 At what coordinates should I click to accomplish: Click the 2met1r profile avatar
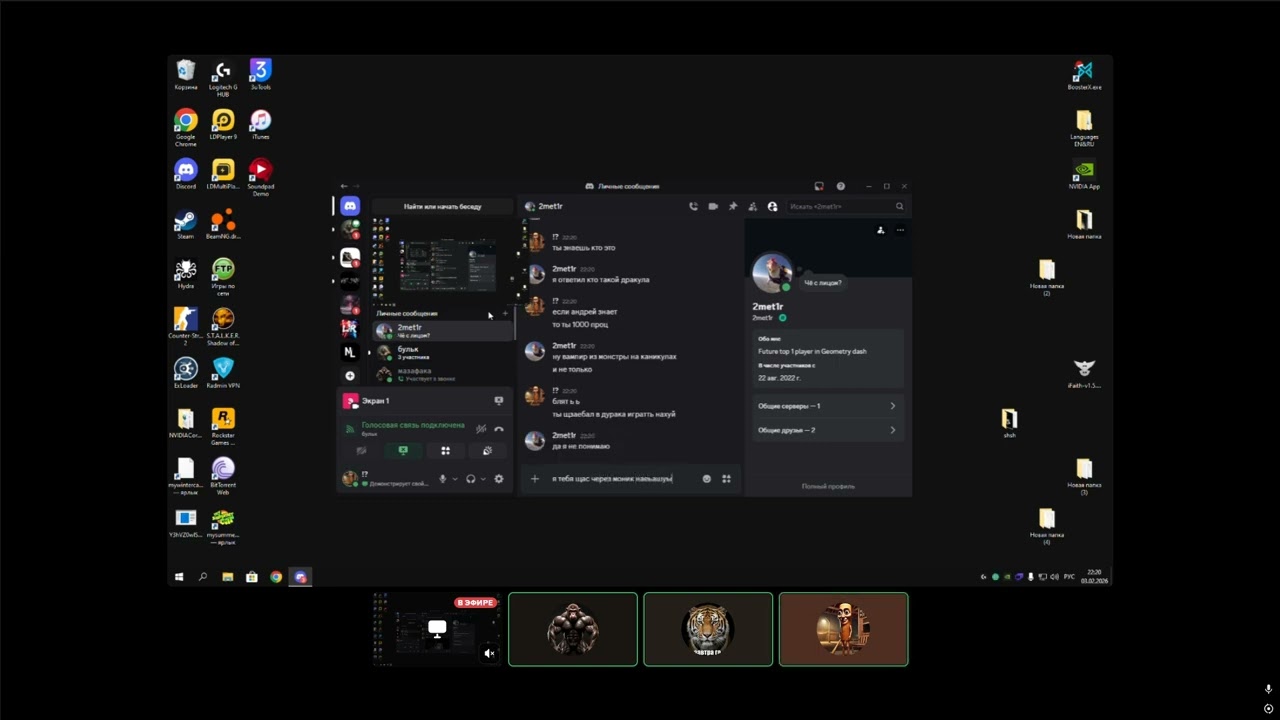coord(772,273)
